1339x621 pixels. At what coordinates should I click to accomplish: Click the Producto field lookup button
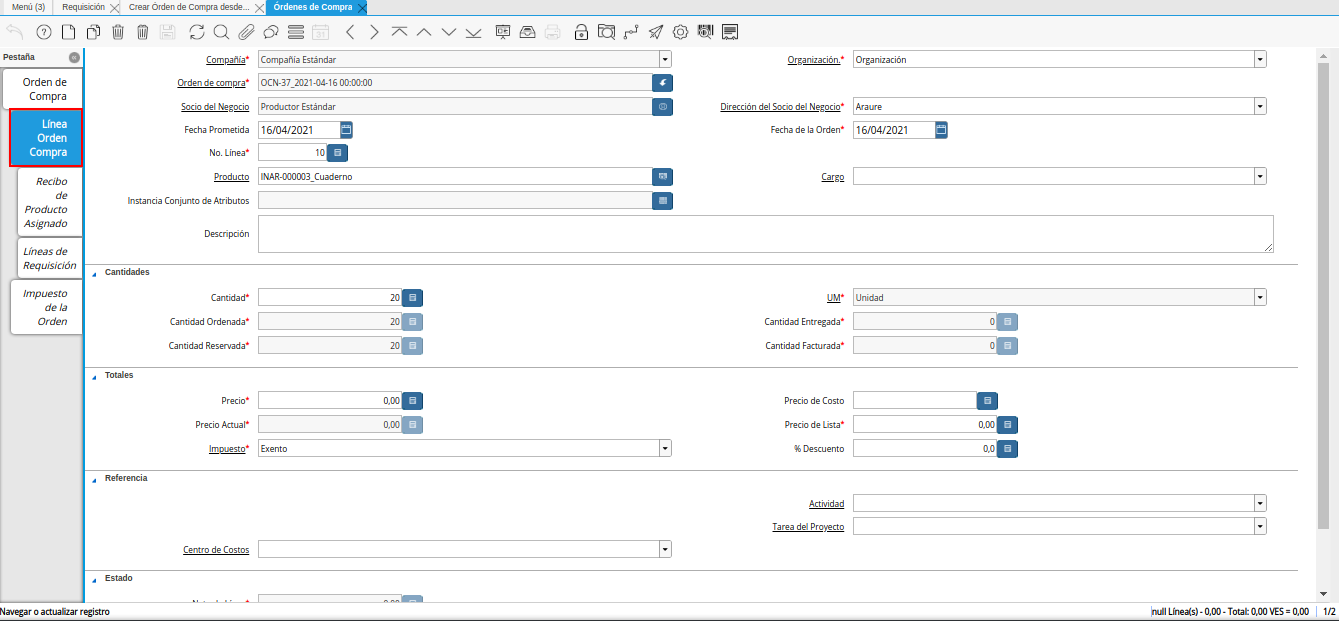pyautogui.click(x=662, y=177)
